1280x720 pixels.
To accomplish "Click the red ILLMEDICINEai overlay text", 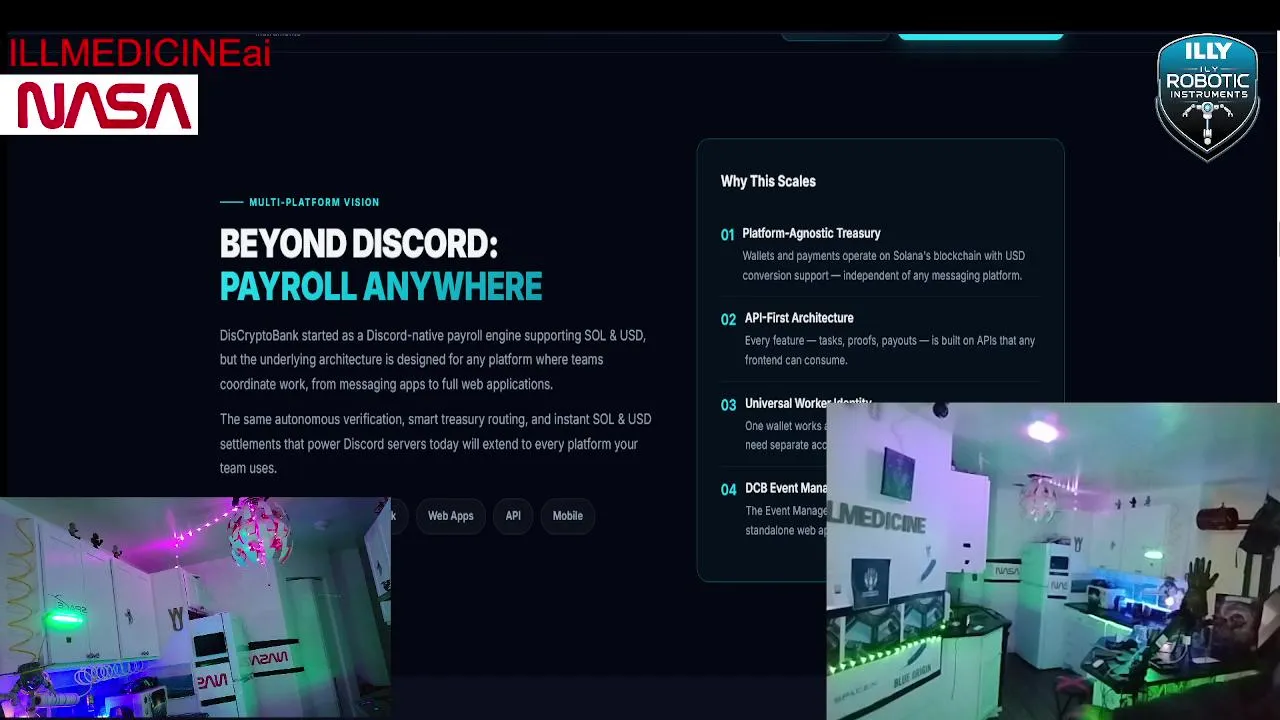I will (139, 53).
